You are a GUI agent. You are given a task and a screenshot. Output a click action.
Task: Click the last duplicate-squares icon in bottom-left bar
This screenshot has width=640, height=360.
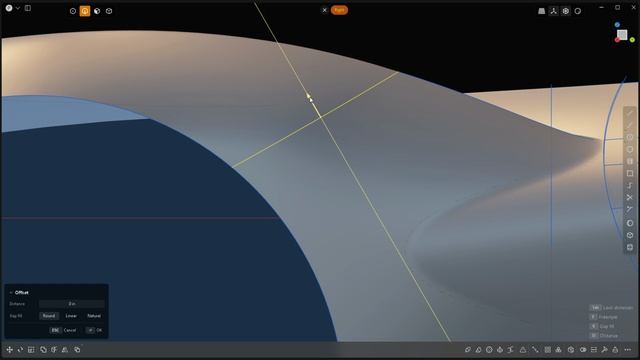tap(77, 350)
